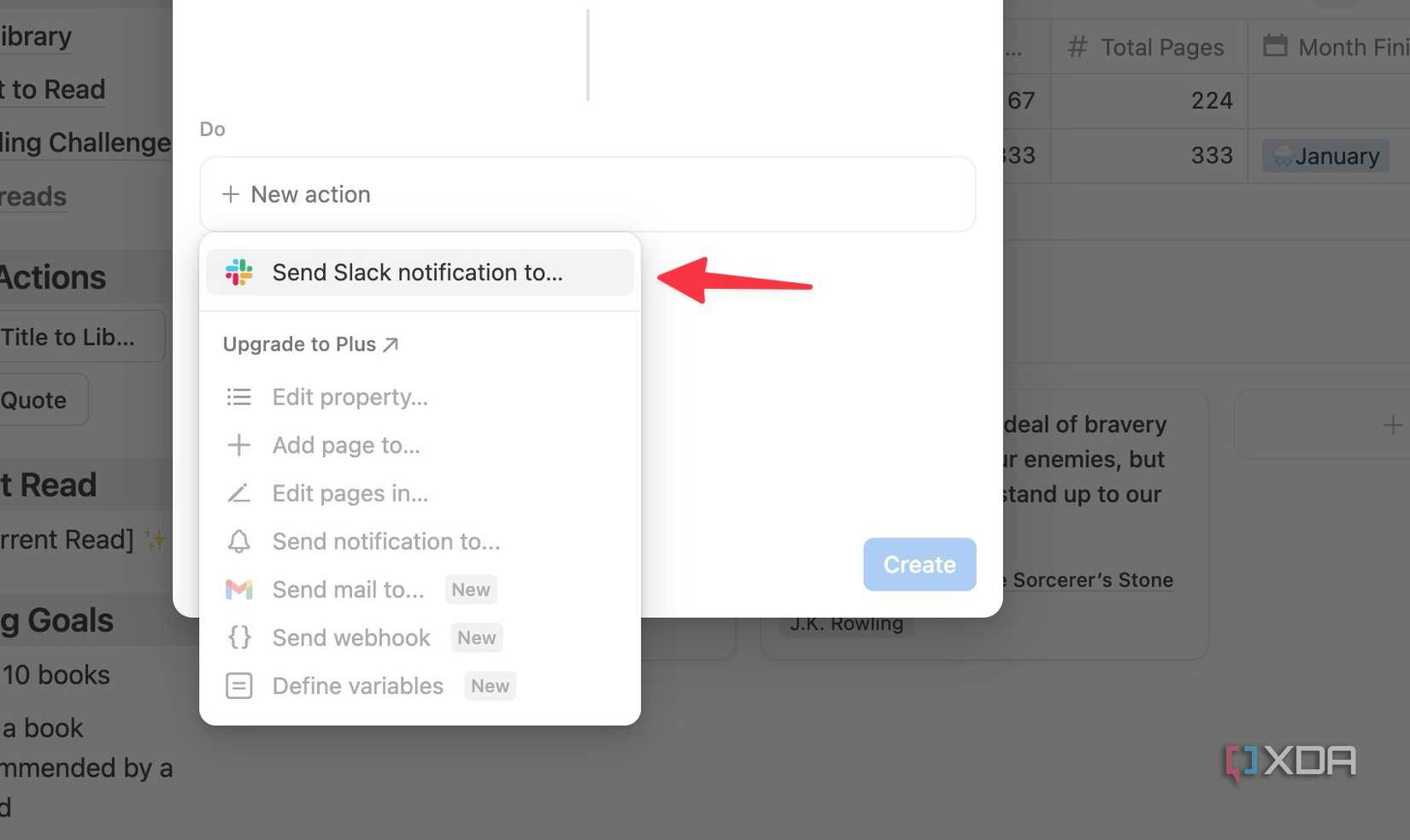Select the Slack icon in the action menu

coord(239,272)
